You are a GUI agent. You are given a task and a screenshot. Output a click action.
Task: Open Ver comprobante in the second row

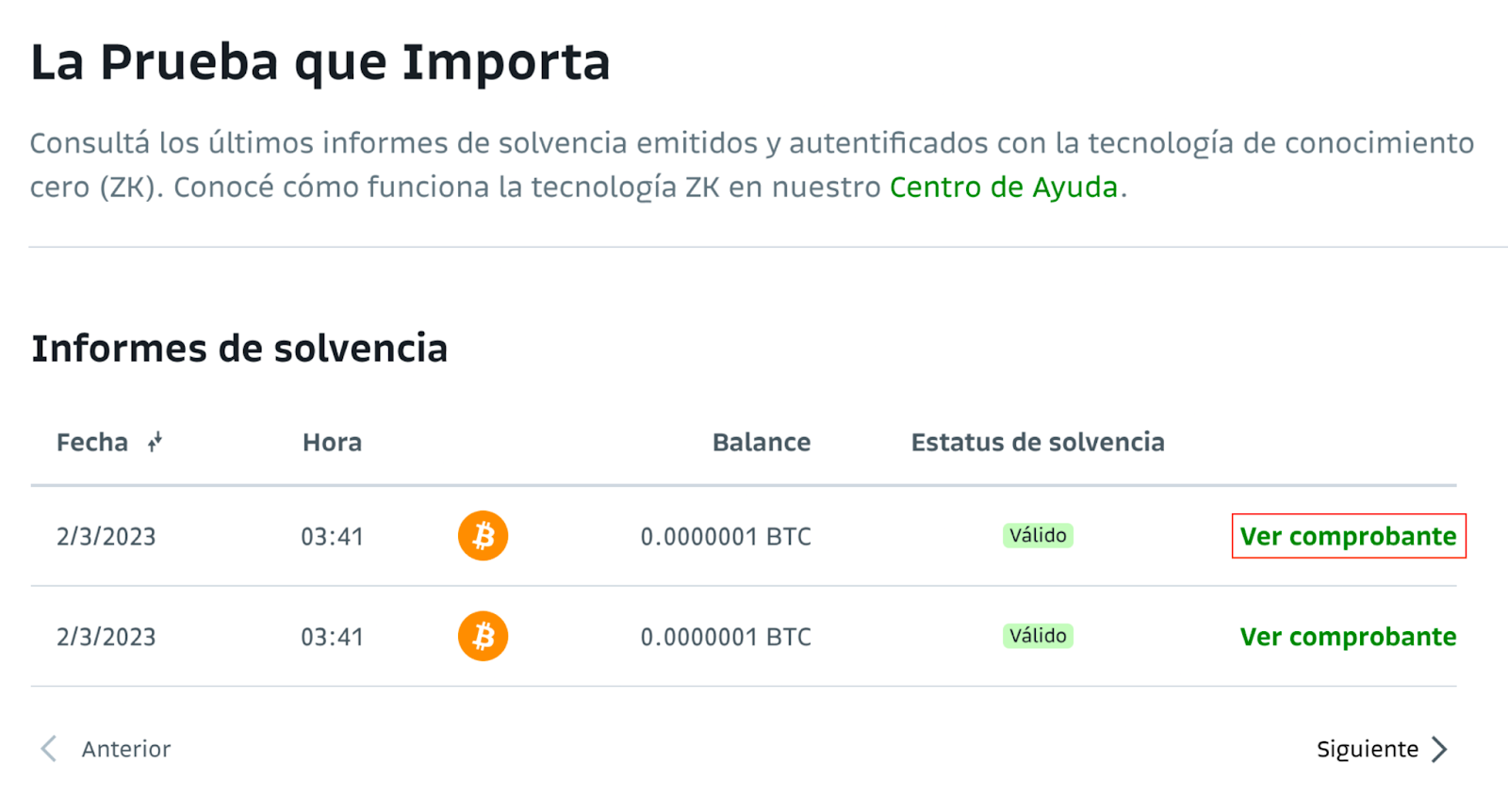pos(1348,637)
